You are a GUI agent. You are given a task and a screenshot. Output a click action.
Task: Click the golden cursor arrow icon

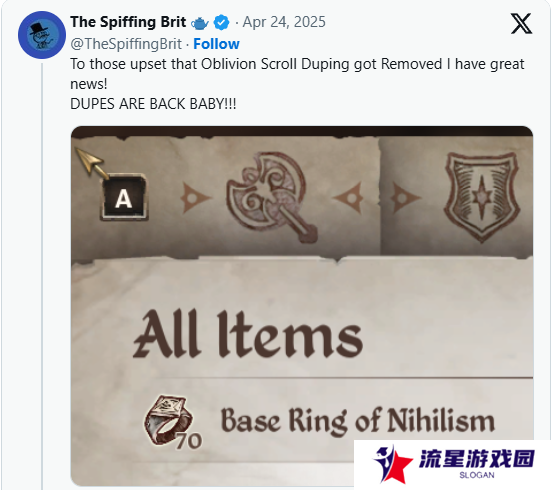tap(92, 163)
